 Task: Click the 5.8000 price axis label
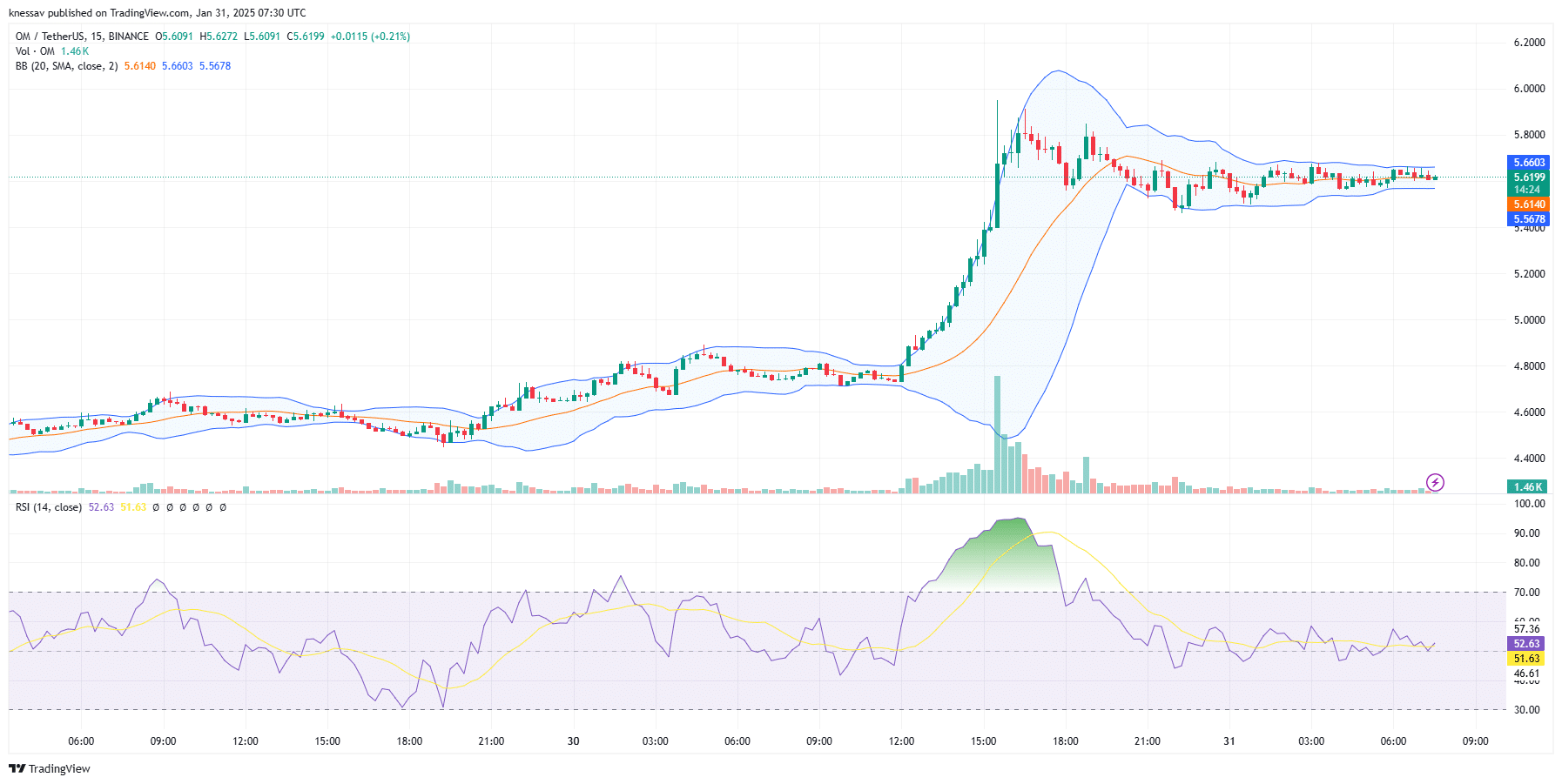[x=1530, y=135]
